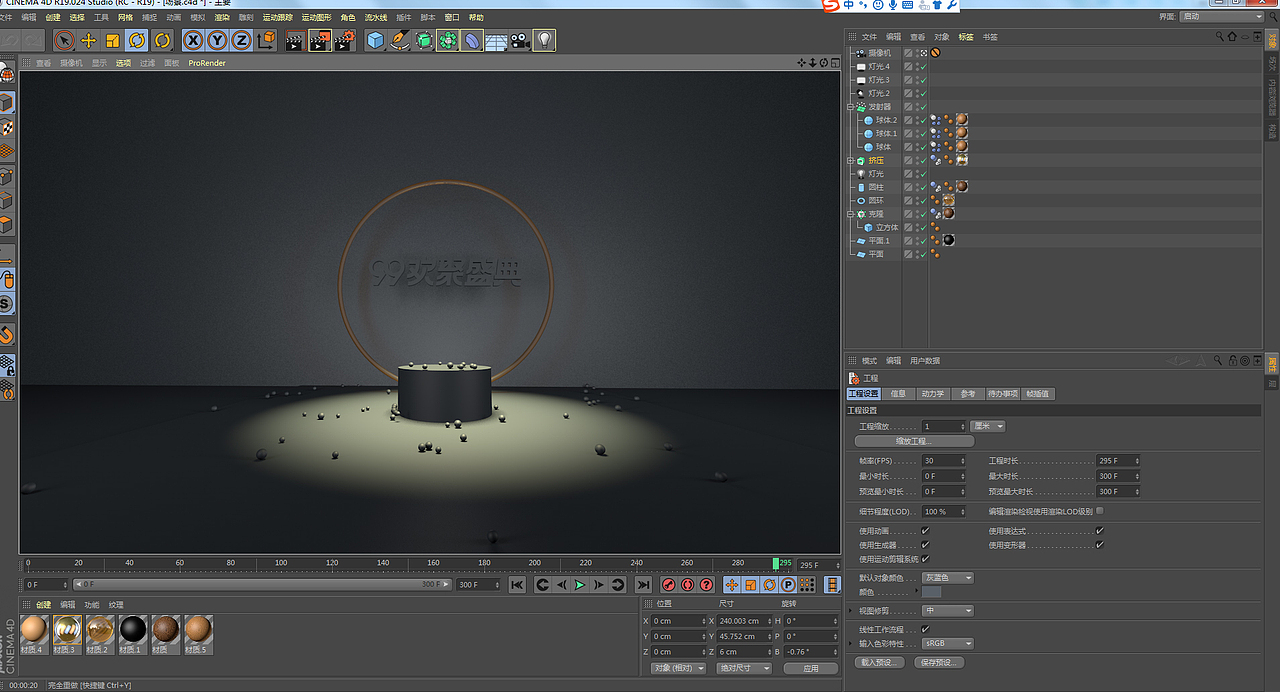Toggle Linear Workflow checkbox
This screenshot has height=692, width=1280.
[925, 629]
